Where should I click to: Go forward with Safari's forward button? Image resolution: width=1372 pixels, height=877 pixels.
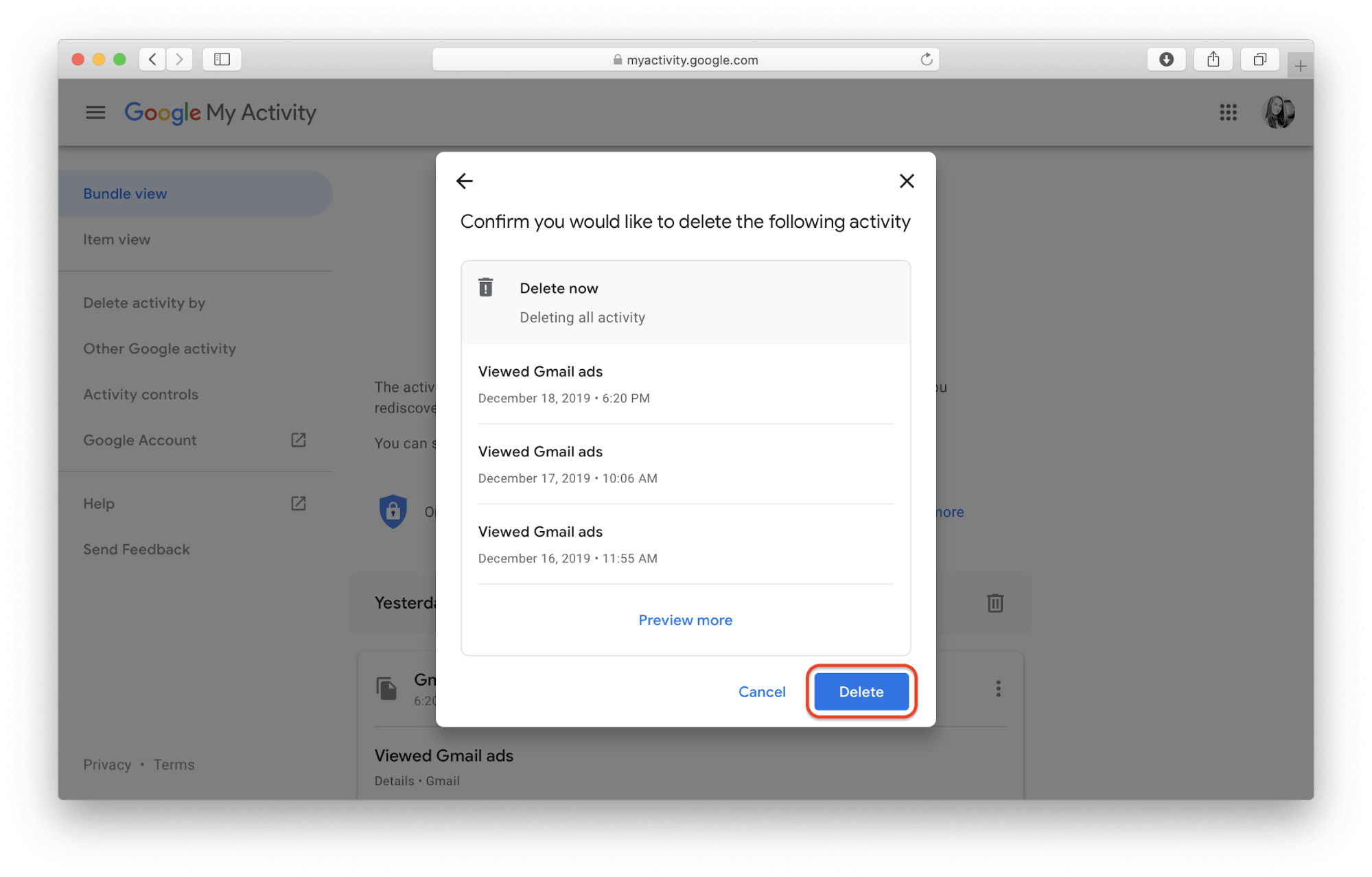point(180,60)
